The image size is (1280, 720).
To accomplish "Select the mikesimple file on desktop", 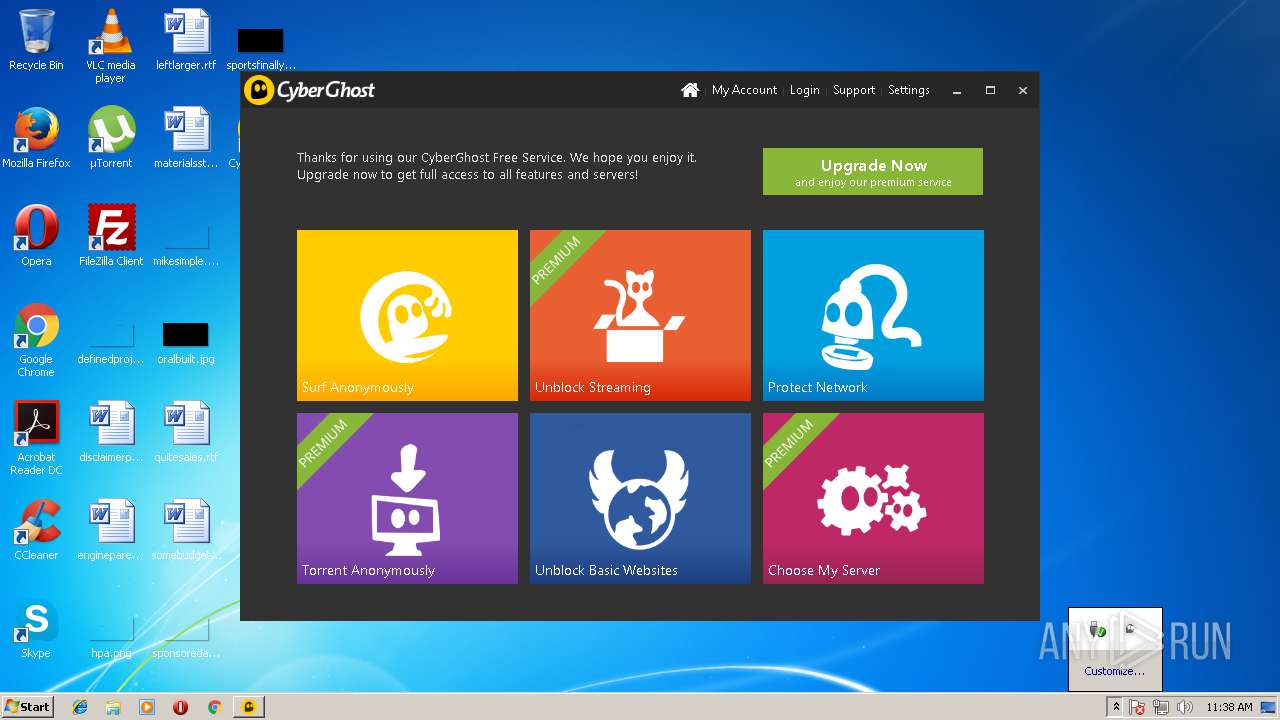I will [x=186, y=246].
